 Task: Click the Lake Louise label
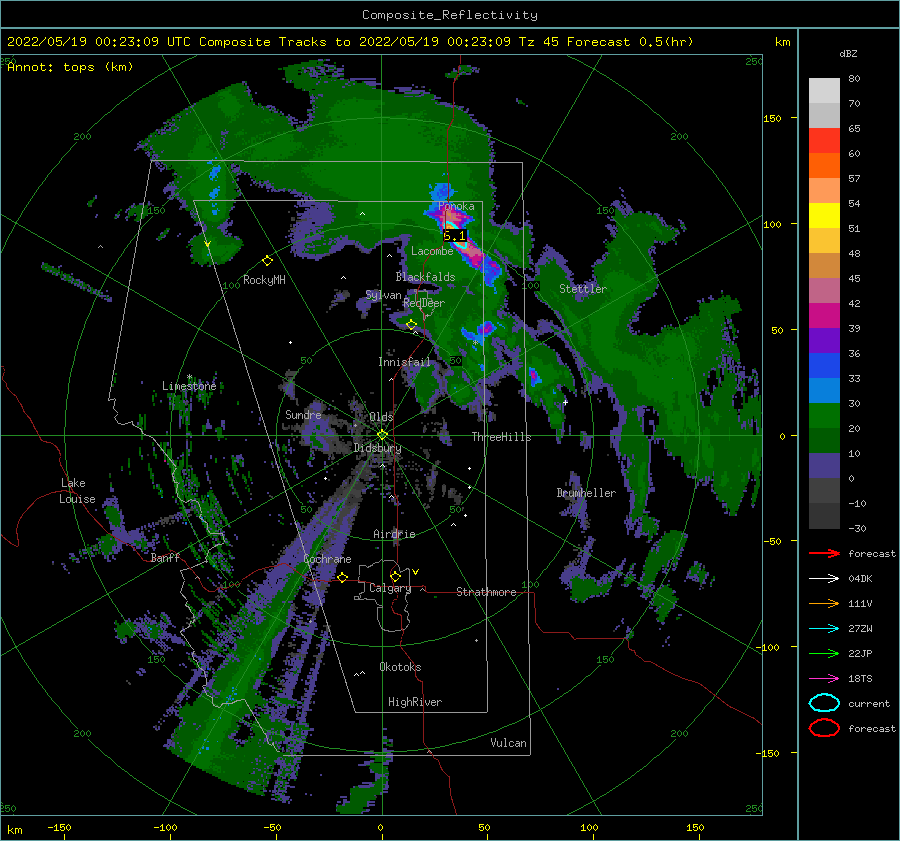coord(77,491)
